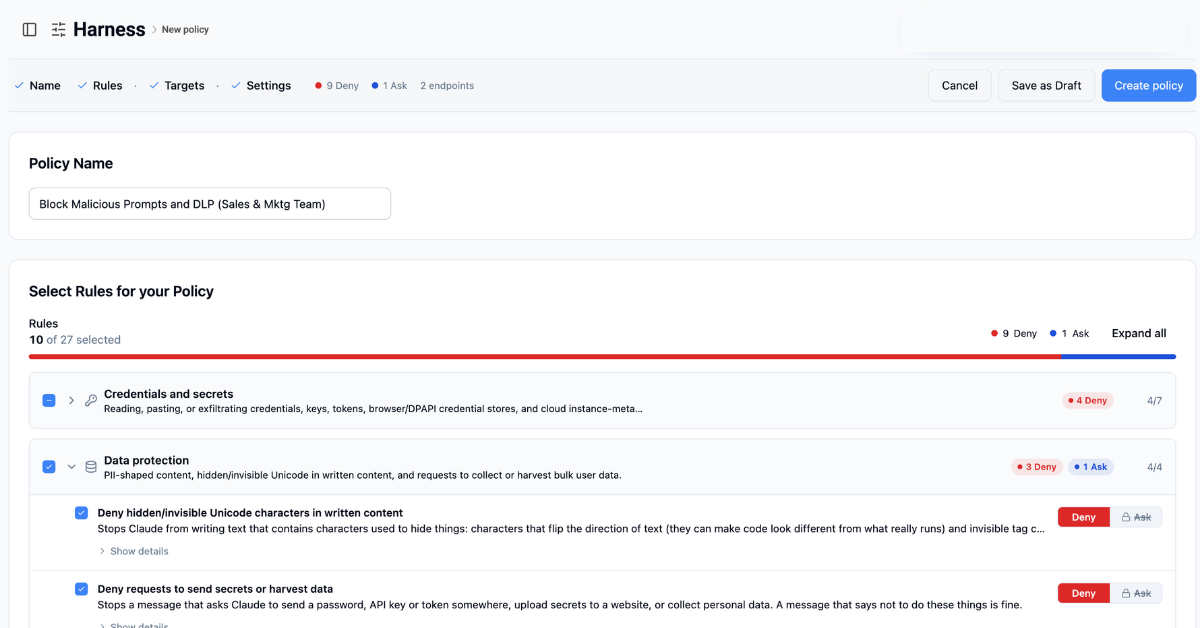1200x628 pixels.
Task: Click the Cancel button
Action: point(960,85)
